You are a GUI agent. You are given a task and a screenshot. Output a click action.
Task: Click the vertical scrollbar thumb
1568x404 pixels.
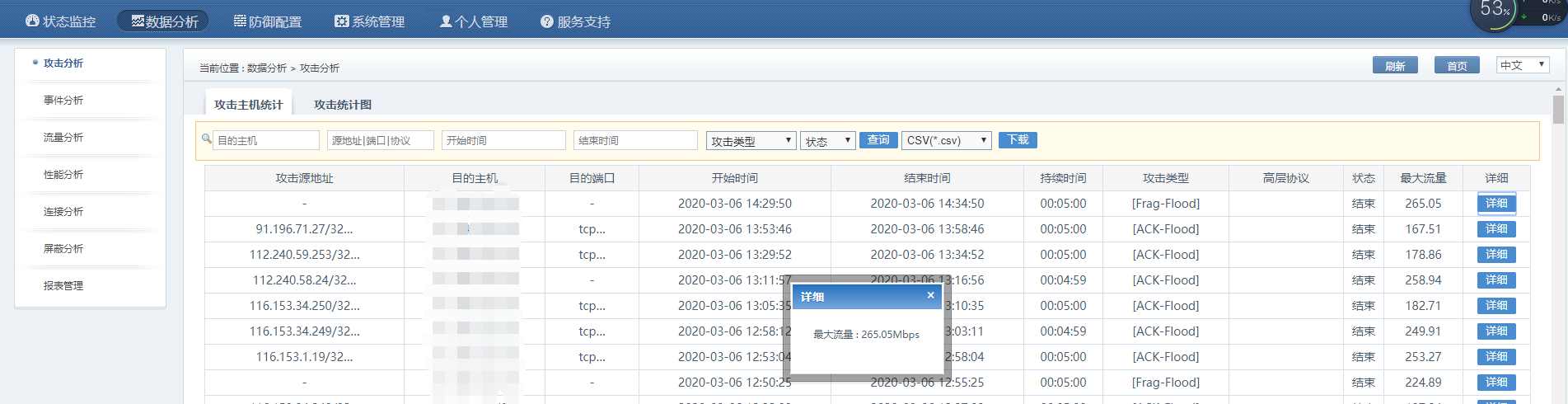pyautogui.click(x=1558, y=109)
